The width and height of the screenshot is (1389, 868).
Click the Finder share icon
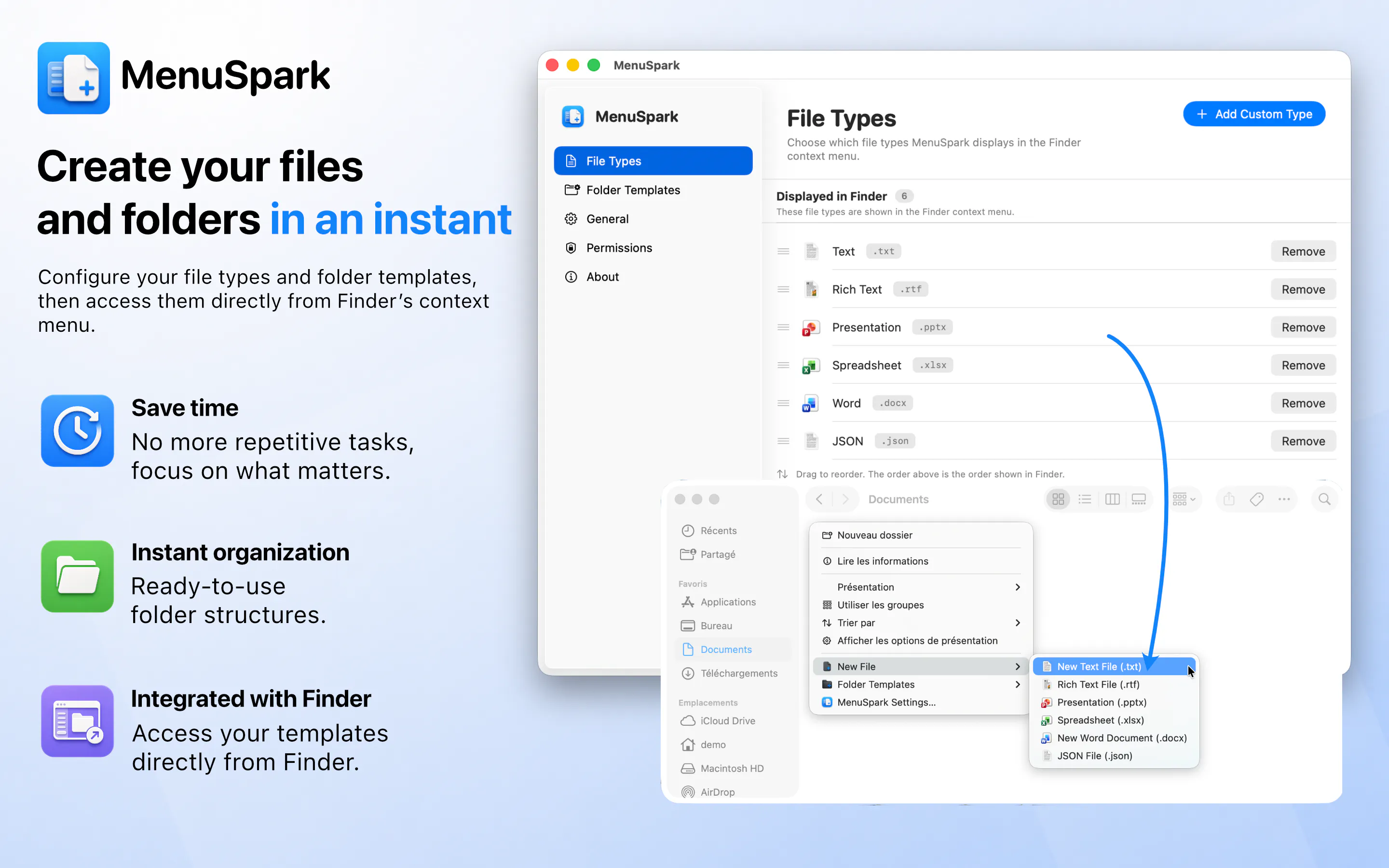pos(1229,500)
